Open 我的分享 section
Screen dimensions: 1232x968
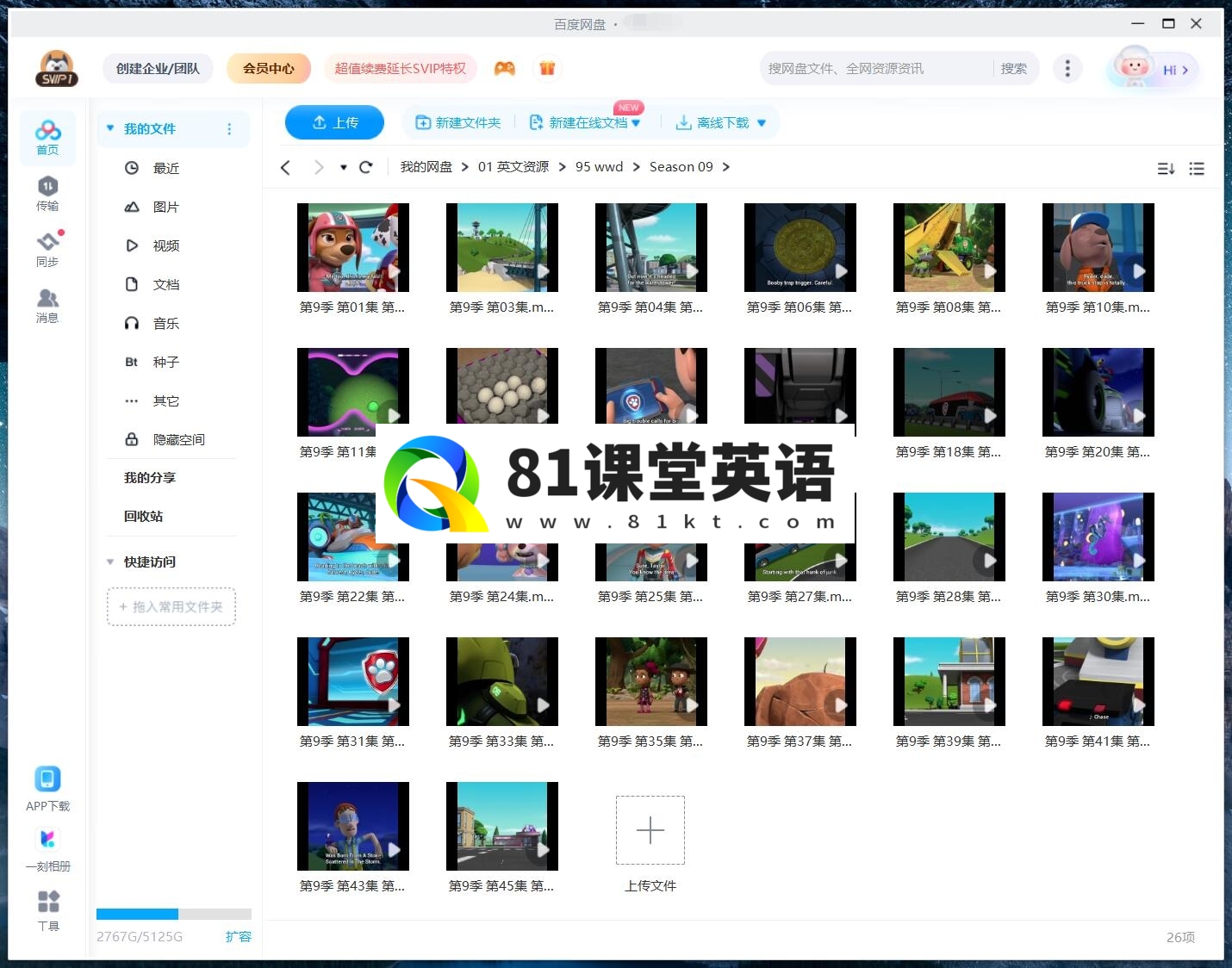pyautogui.click(x=150, y=477)
